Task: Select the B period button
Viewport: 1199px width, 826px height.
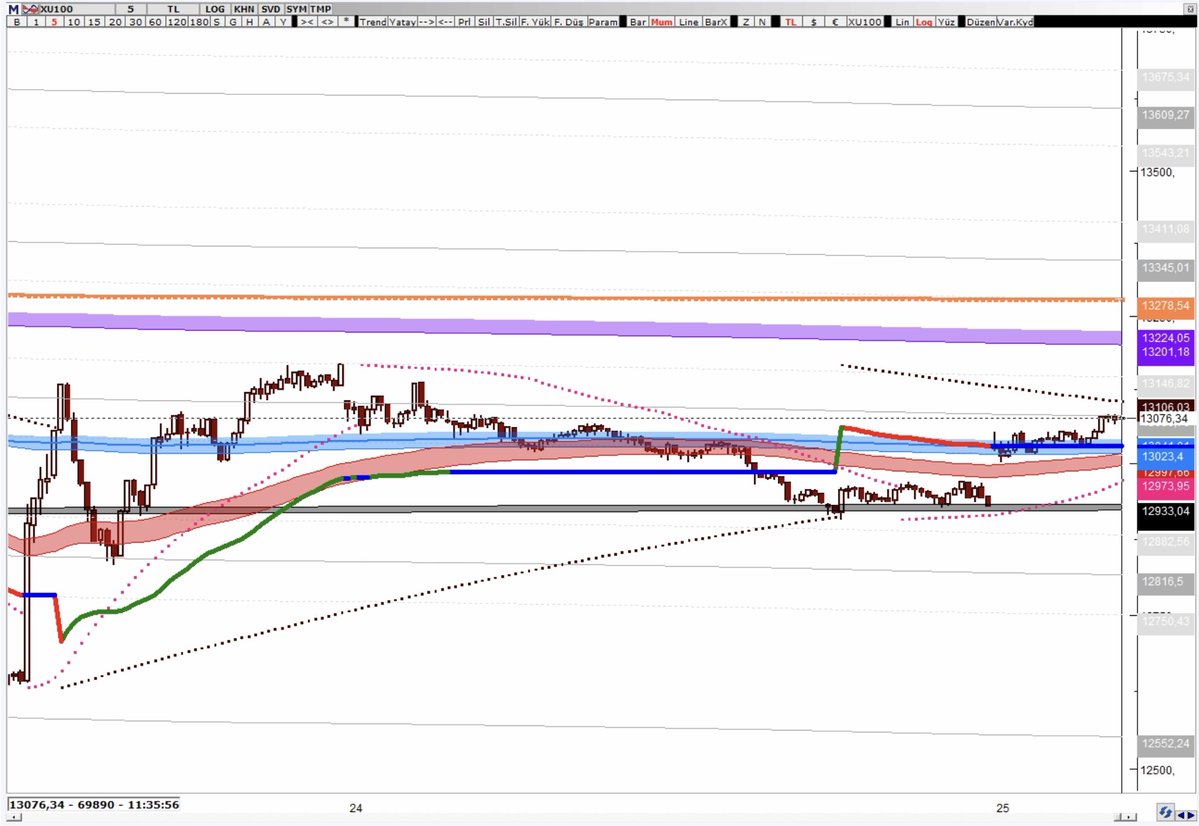Action: 17,22
